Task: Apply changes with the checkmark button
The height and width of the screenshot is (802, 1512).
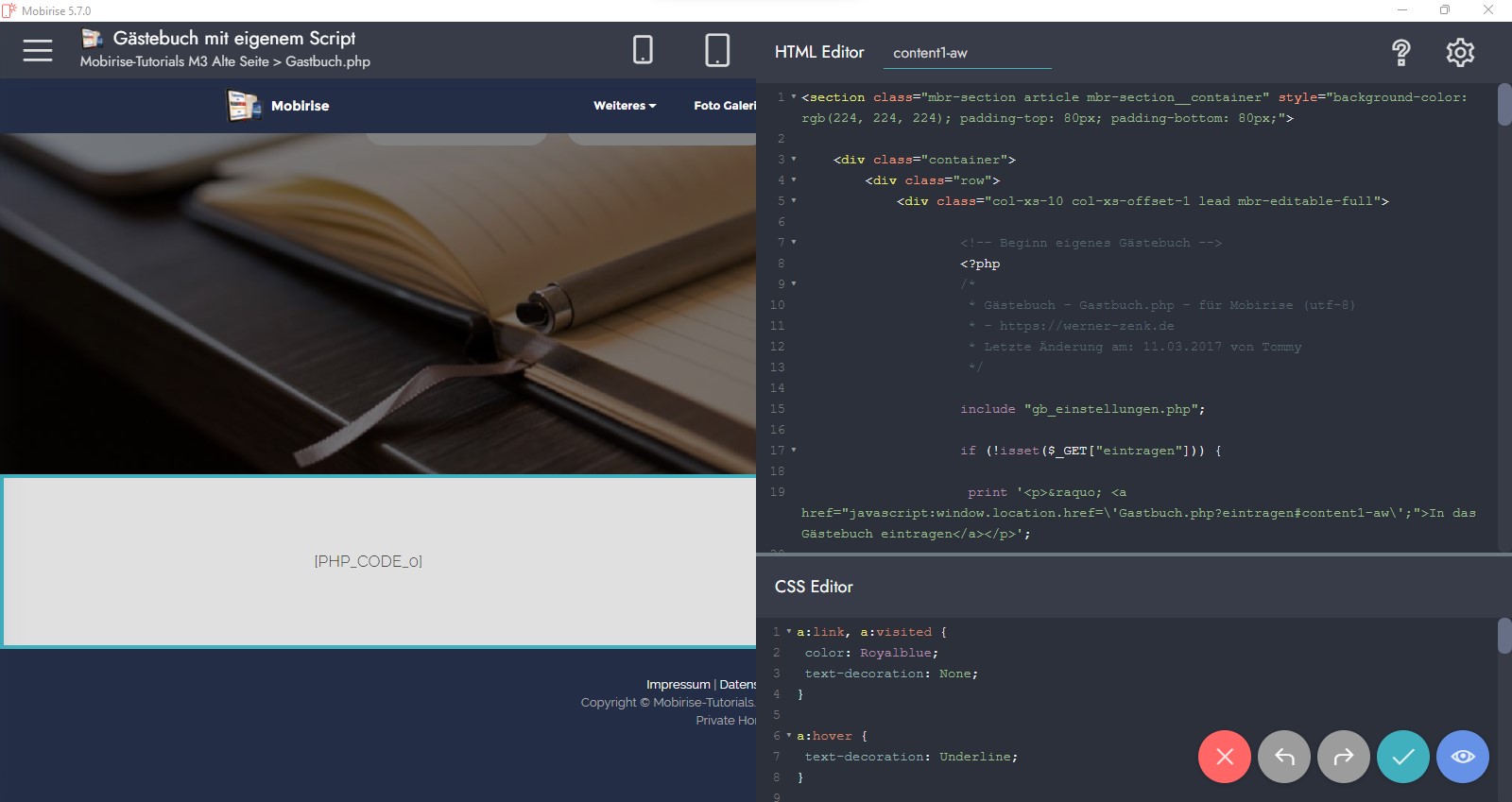Action: [x=1403, y=757]
